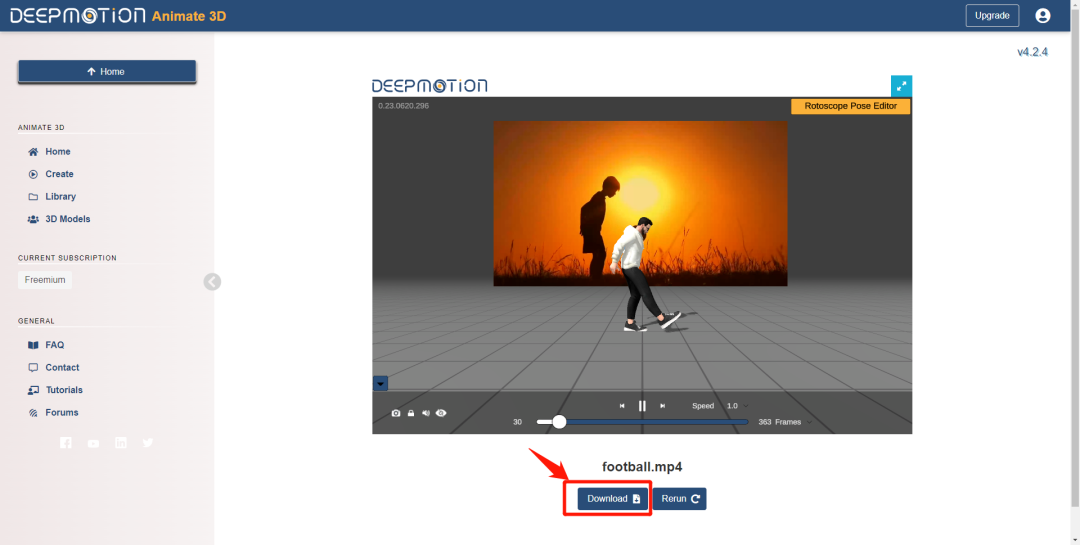Screen dimensions: 1080x545
Task: Mute the audio with speaker icon
Action: [x=426, y=413]
